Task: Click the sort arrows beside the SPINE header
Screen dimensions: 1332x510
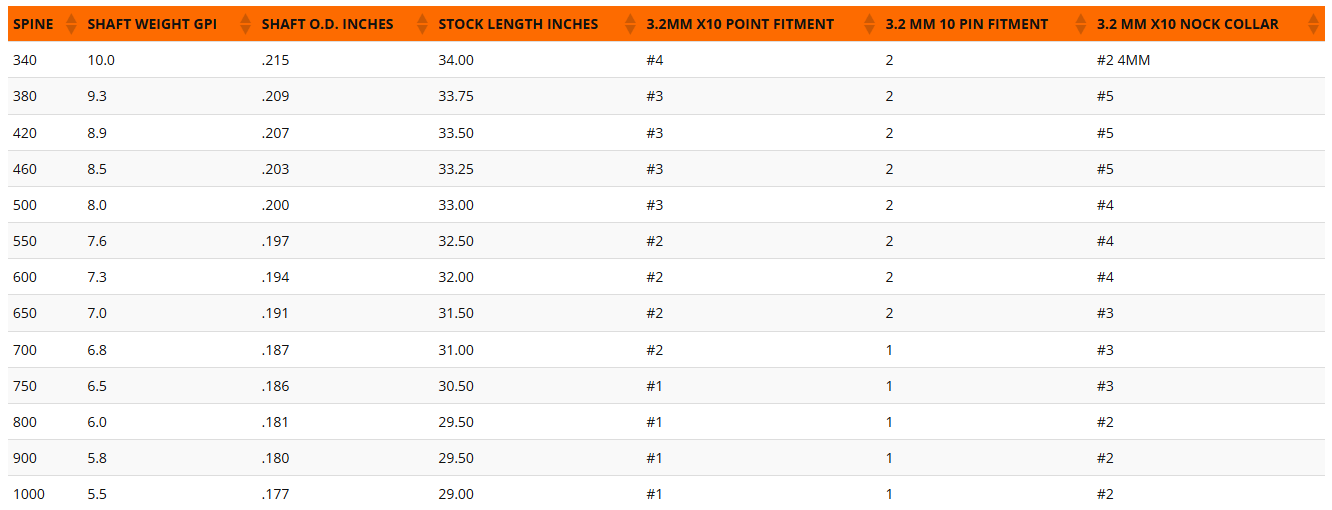Action: click(71, 24)
